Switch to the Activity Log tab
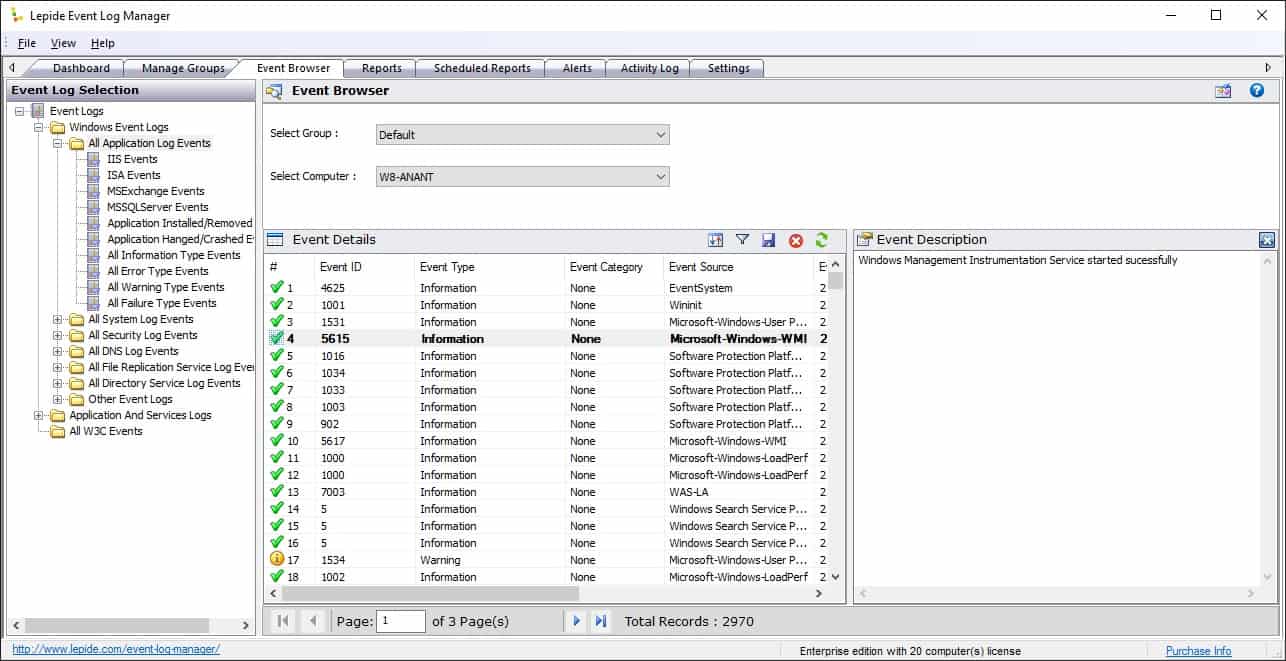The height and width of the screenshot is (661, 1286). pos(649,68)
